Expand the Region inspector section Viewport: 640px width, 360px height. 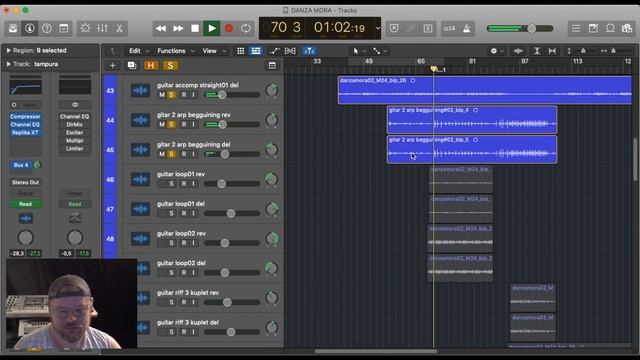pyautogui.click(x=8, y=51)
